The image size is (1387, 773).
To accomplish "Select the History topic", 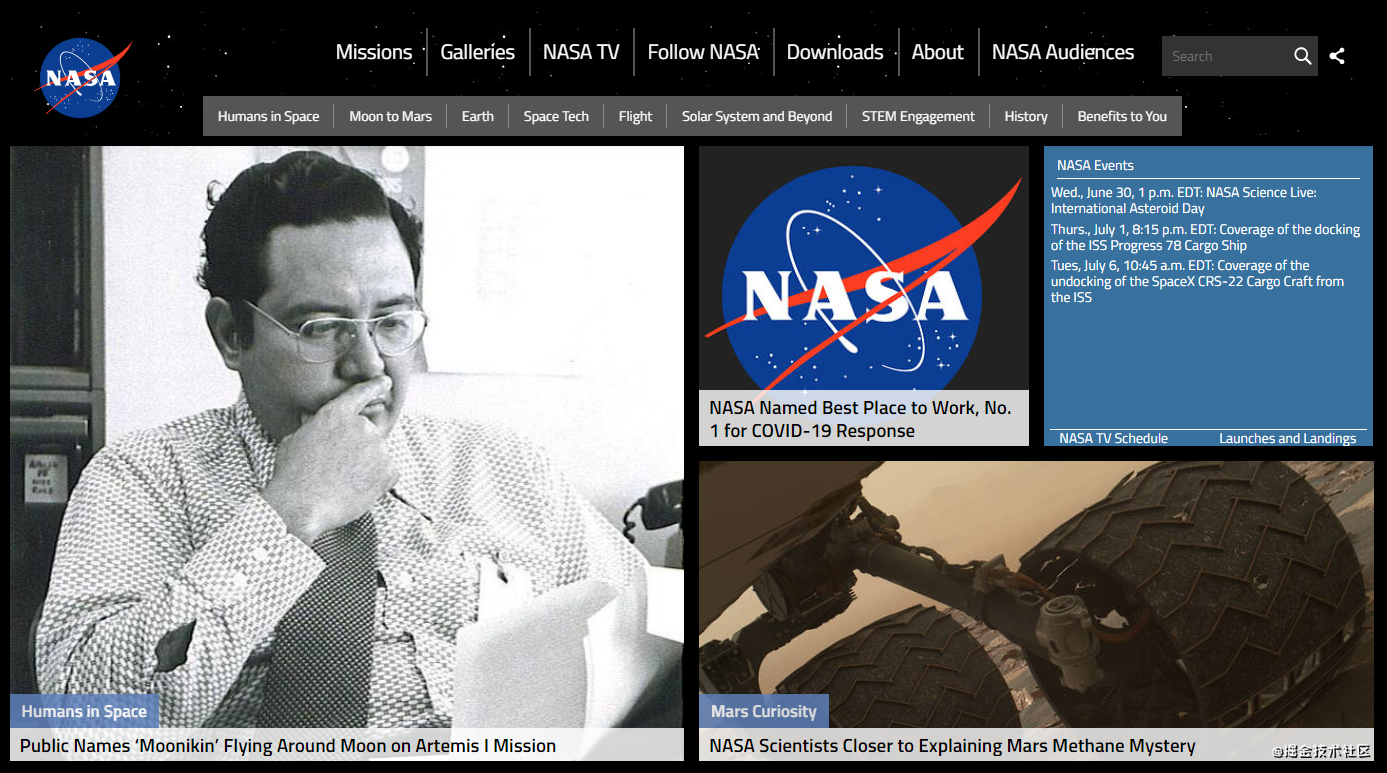I will (1026, 116).
